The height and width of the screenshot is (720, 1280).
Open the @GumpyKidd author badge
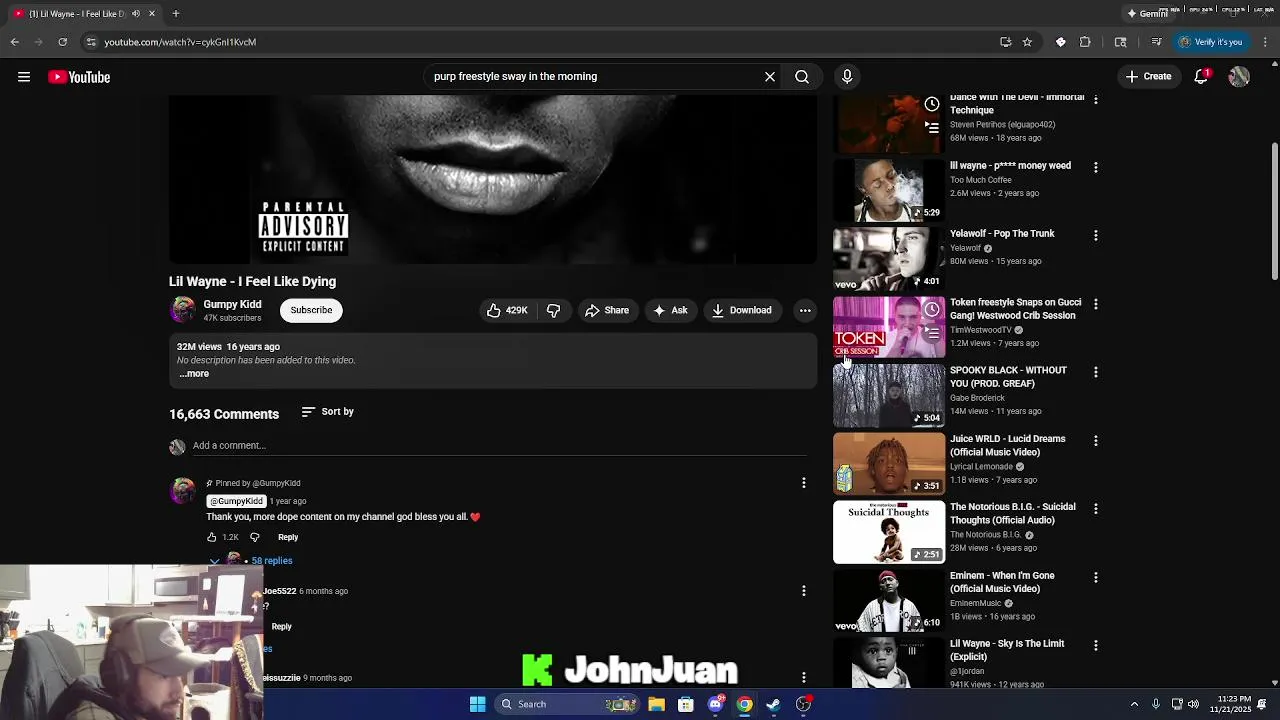(x=236, y=501)
